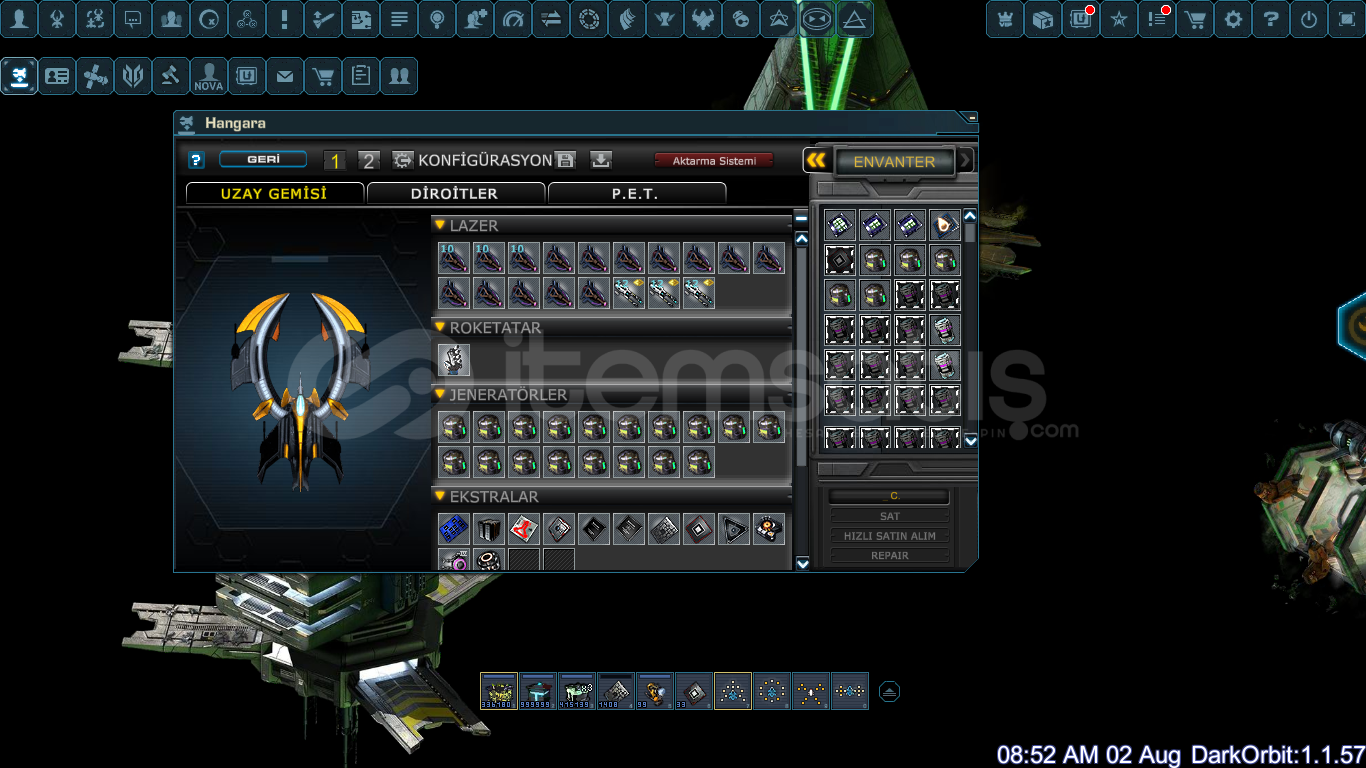Expand the hotbar with the round arrow button
This screenshot has width=1366, height=768.
889,692
